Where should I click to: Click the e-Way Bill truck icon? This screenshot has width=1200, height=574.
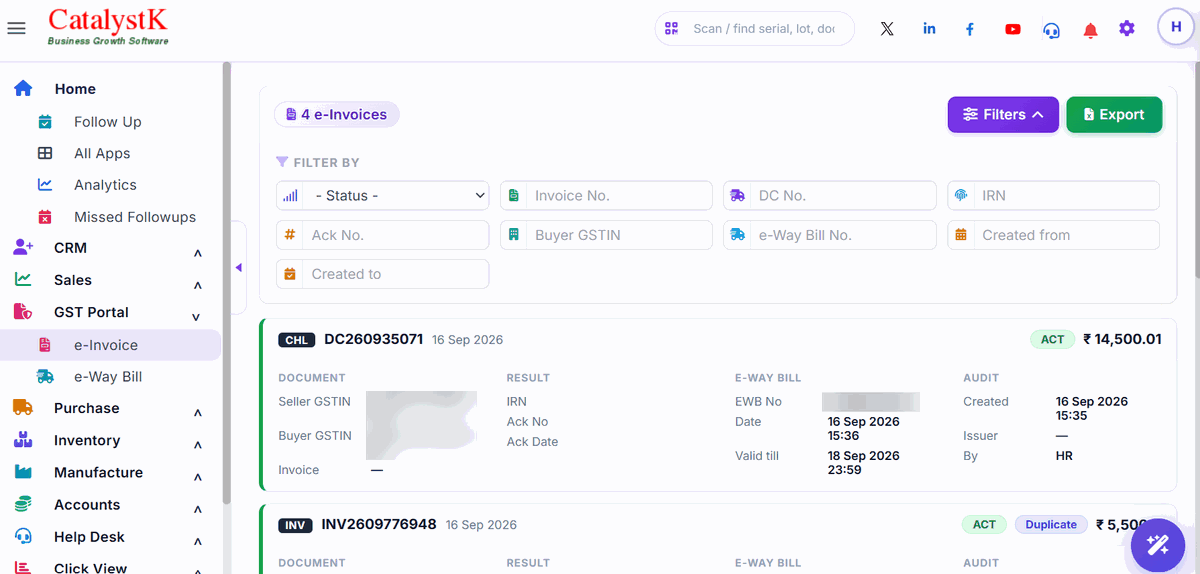coord(45,377)
